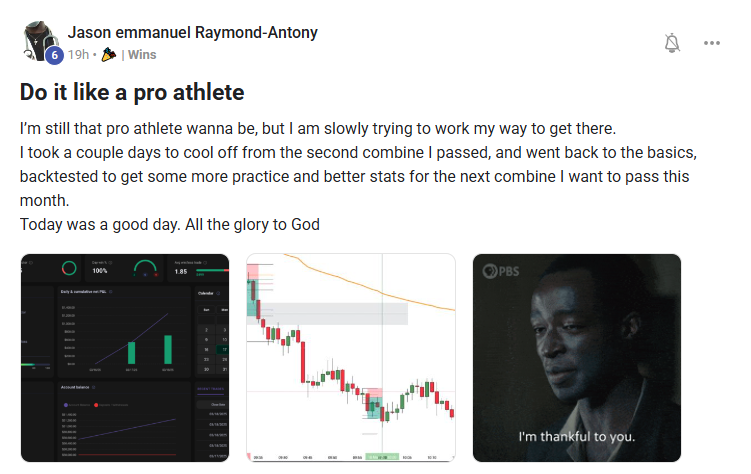Image resolution: width=751 pixels, height=474 pixels.
Task: Open the trading dashboard screenshot thumbnail
Action: pos(127,358)
